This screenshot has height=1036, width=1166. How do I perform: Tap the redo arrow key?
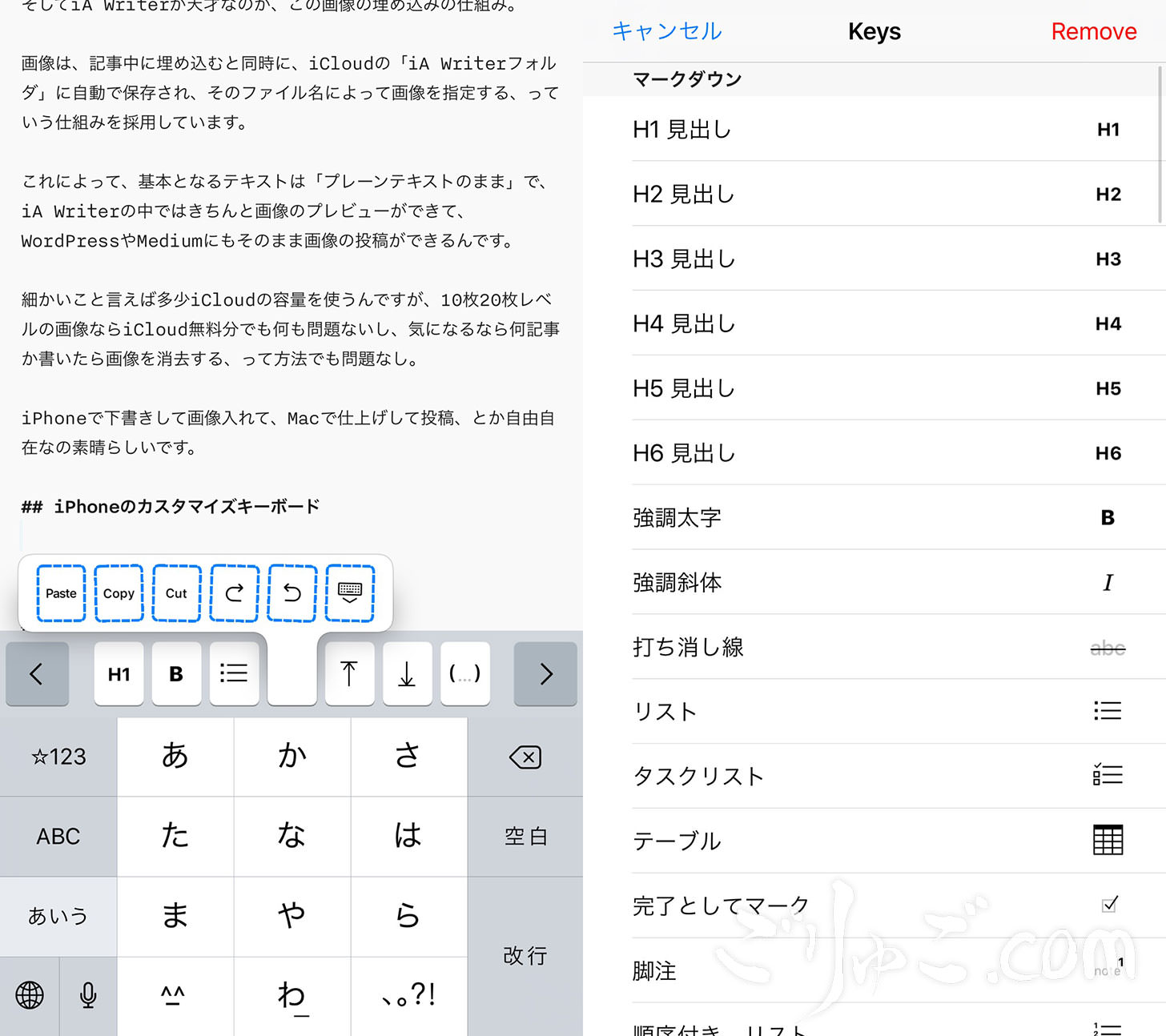234,593
